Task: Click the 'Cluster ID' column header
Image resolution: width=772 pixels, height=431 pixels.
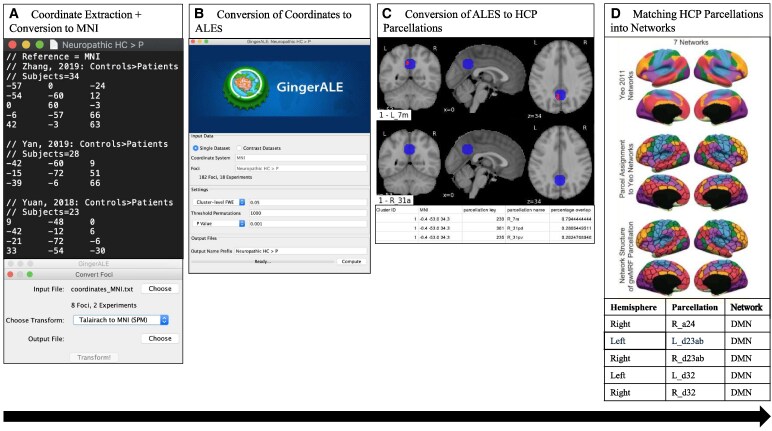Action: [386, 210]
